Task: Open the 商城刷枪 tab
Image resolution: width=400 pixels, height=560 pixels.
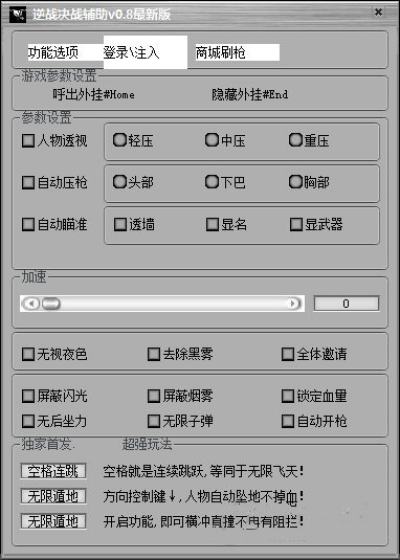Action: (237, 52)
